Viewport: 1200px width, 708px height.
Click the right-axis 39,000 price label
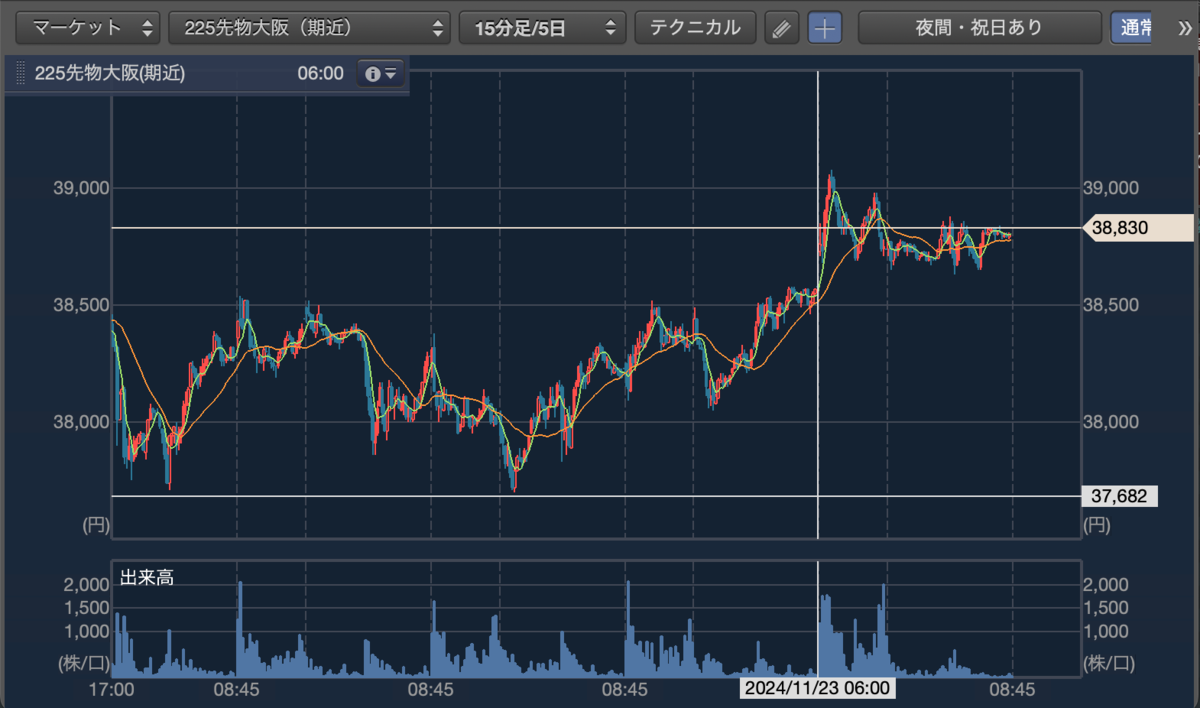(1111, 188)
